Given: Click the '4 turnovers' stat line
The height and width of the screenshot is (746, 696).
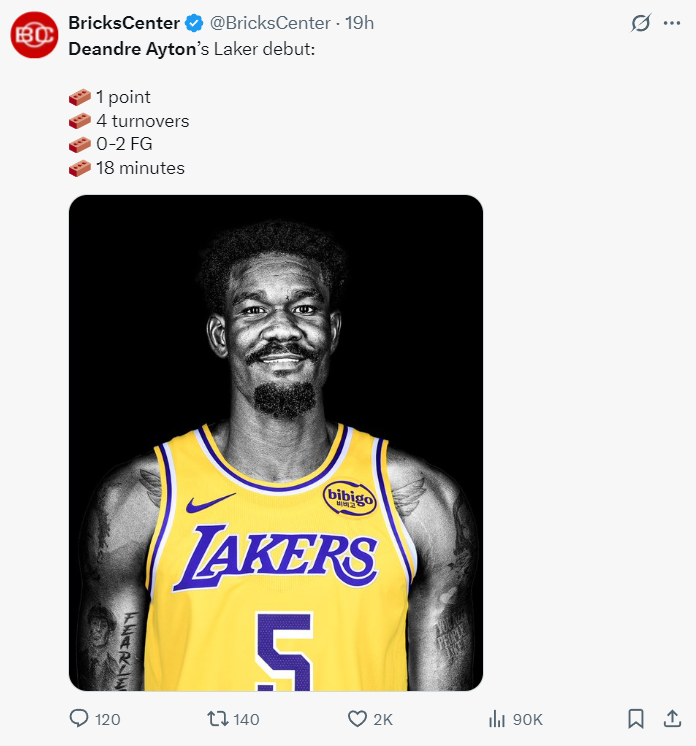Looking at the screenshot, I should [142, 121].
